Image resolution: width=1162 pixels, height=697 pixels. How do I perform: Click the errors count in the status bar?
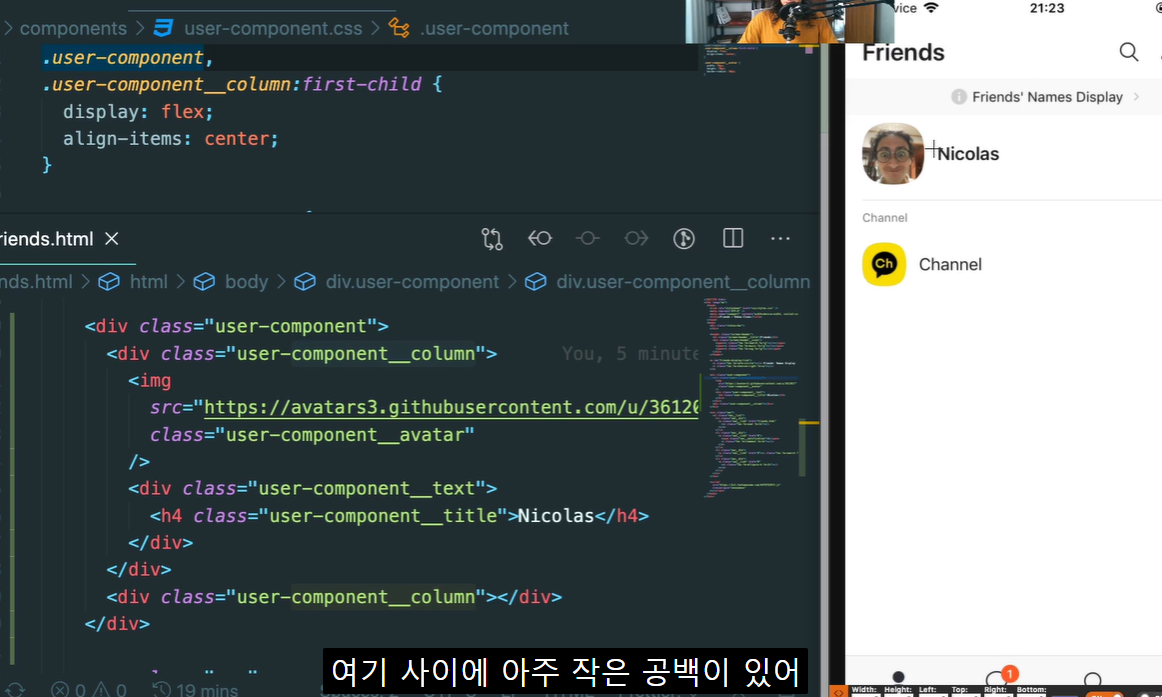pos(69,690)
